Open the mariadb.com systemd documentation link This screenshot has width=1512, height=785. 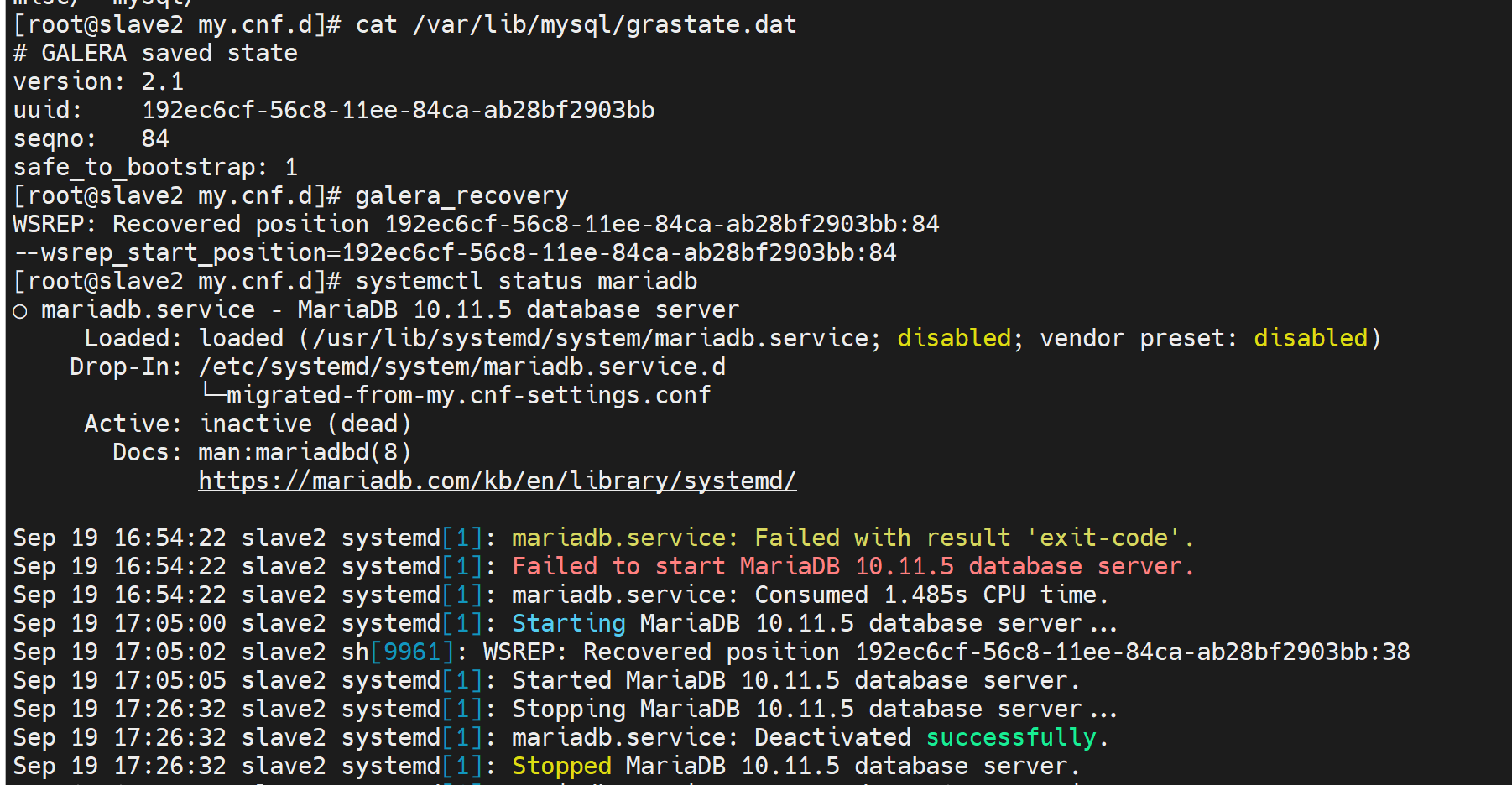click(497, 481)
